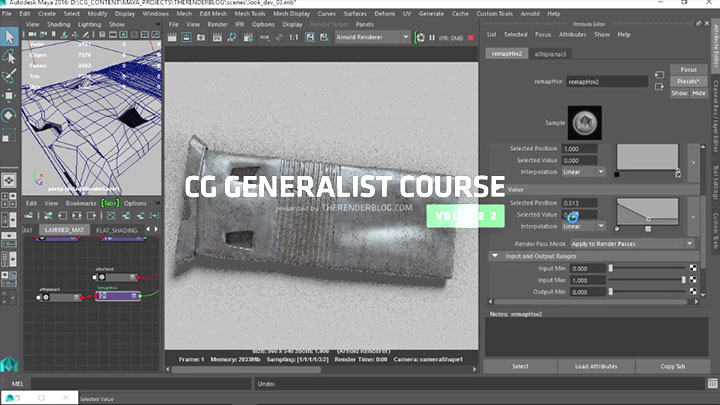Click the Presets* button
The width and height of the screenshot is (720, 405).
point(688,81)
